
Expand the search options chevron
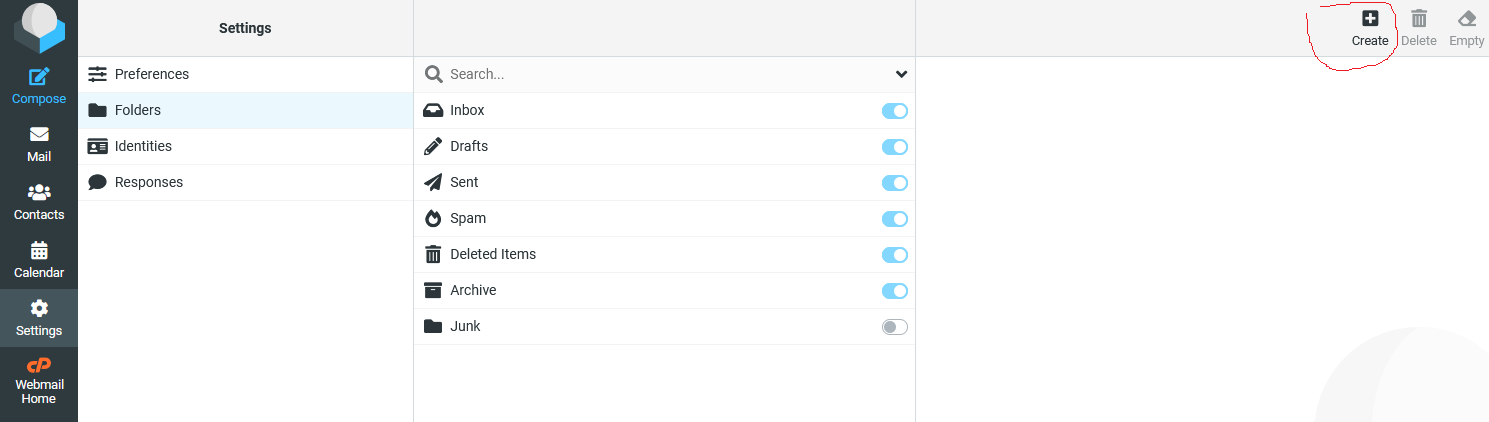(x=901, y=74)
